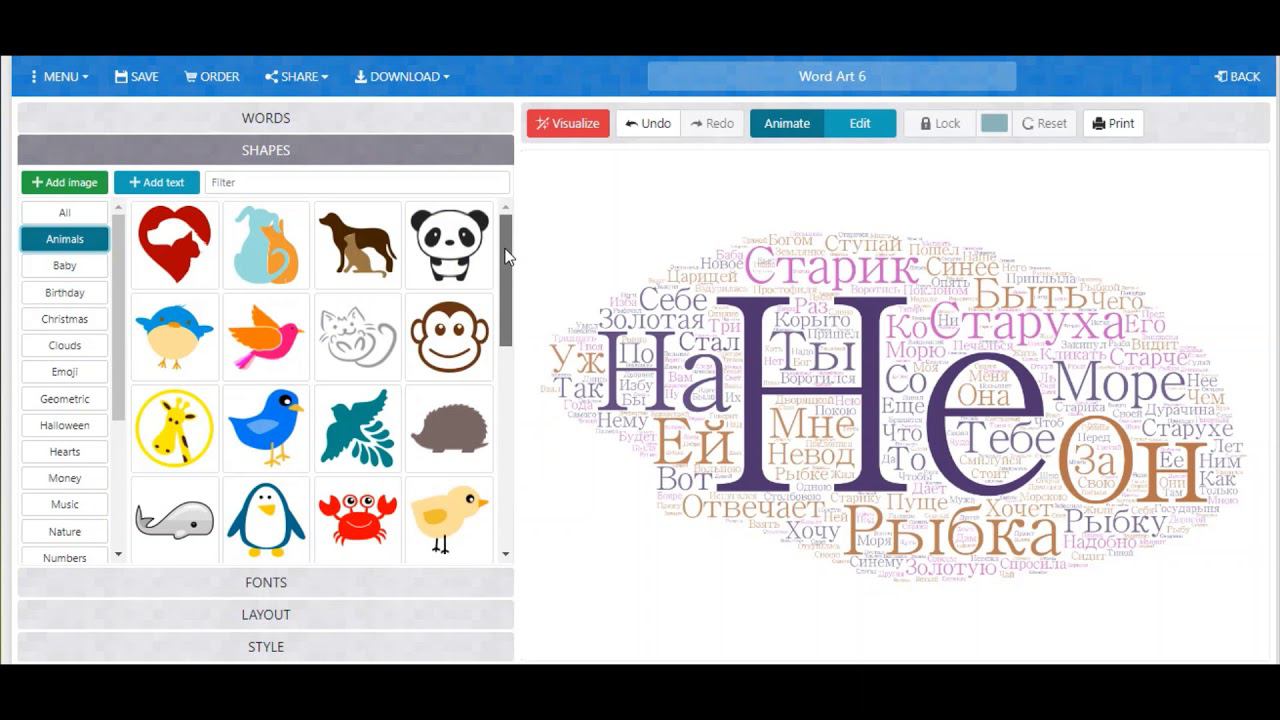Edit the Word Art 6 title field

click(832, 76)
